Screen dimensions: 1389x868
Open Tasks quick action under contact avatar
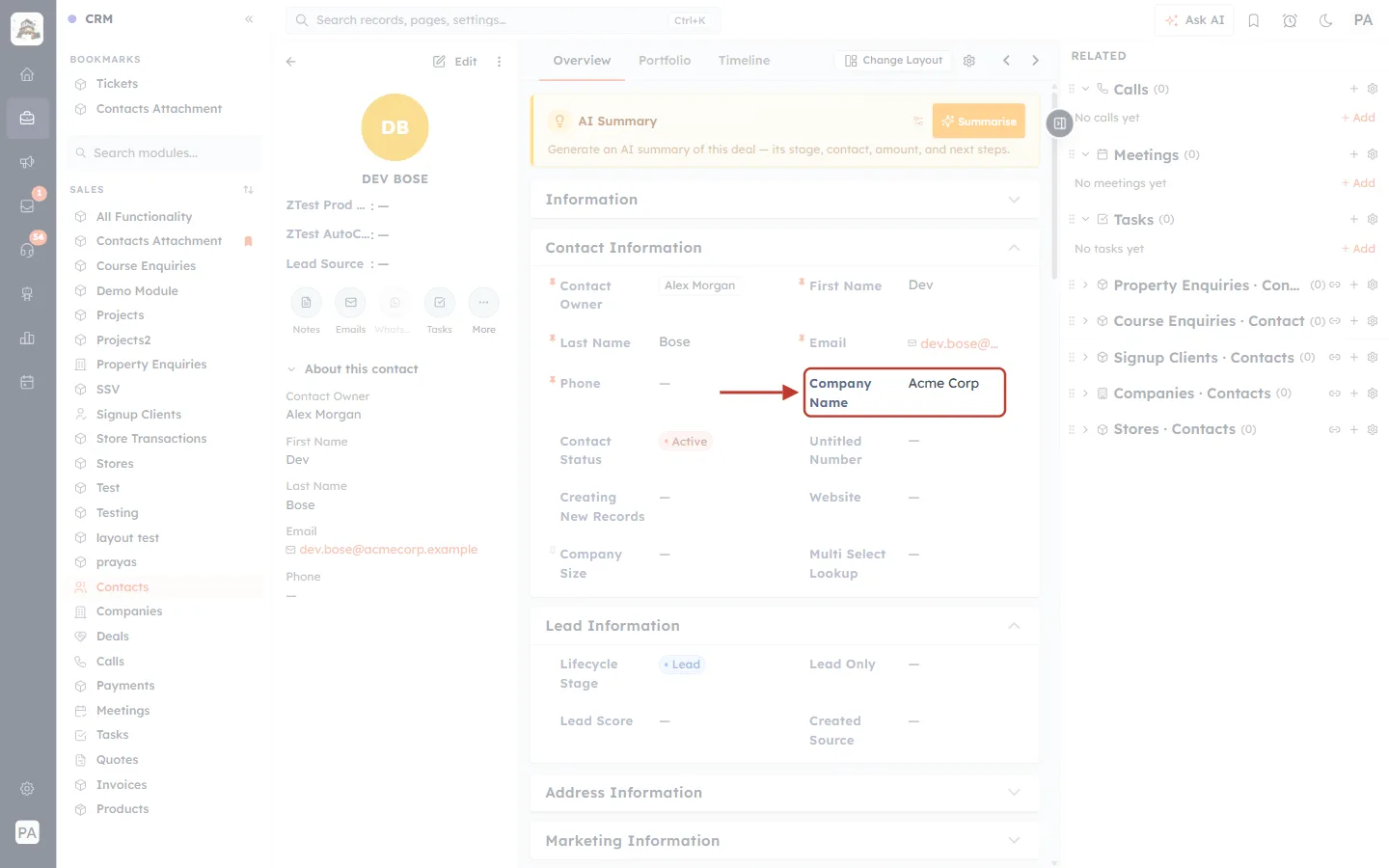click(x=439, y=303)
